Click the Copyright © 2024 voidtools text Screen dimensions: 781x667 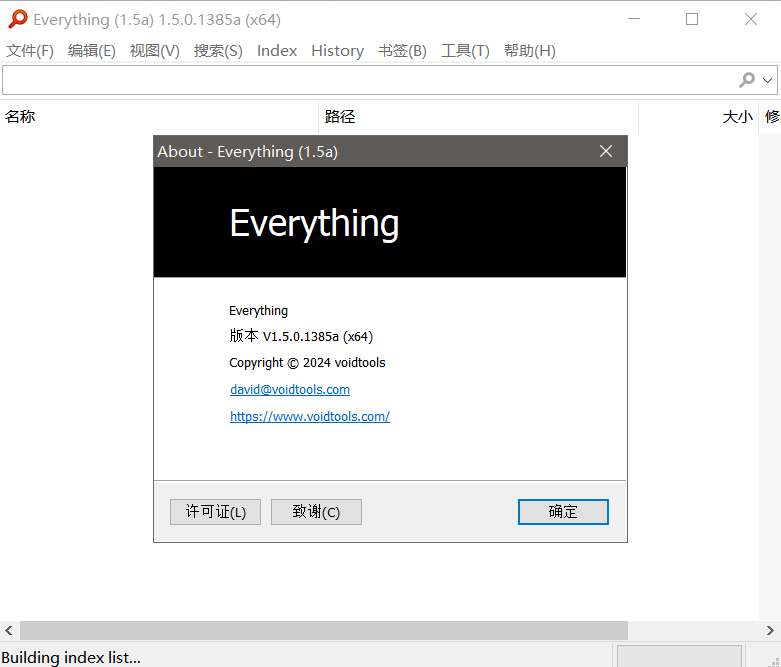(x=307, y=363)
